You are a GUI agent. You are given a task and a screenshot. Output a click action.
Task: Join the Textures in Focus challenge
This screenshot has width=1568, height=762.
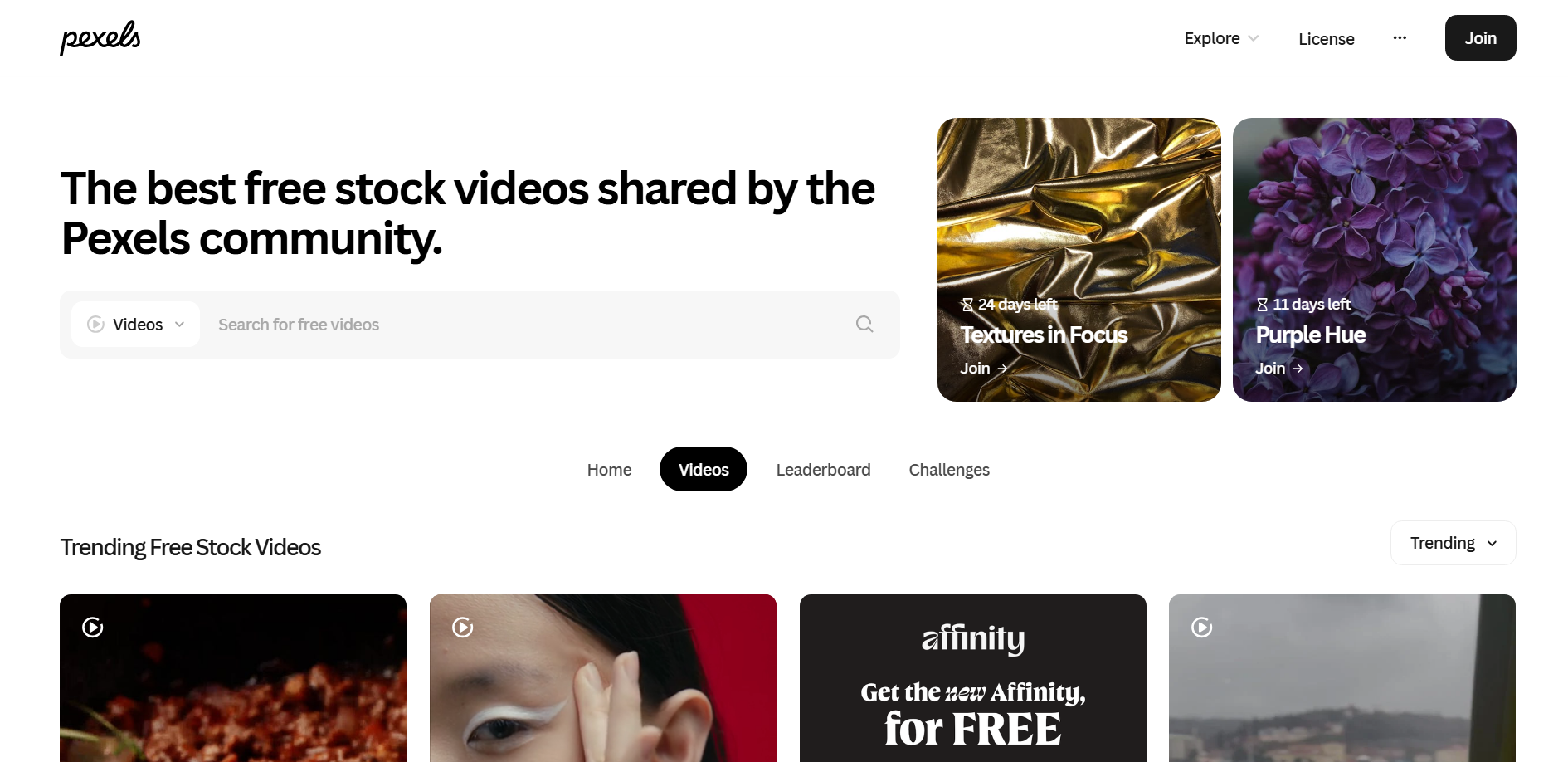pyautogui.click(x=984, y=369)
